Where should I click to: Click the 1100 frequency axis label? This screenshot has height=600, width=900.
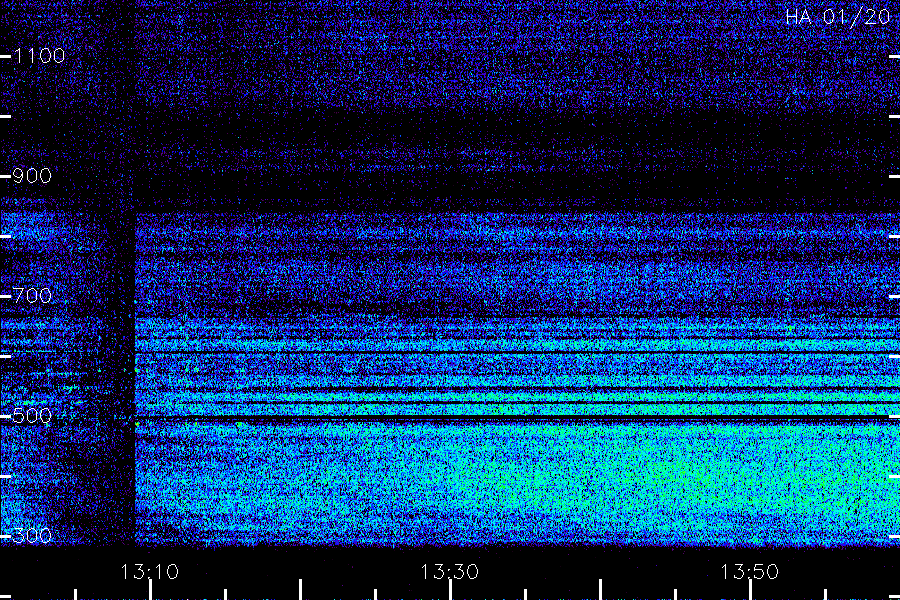point(39,56)
